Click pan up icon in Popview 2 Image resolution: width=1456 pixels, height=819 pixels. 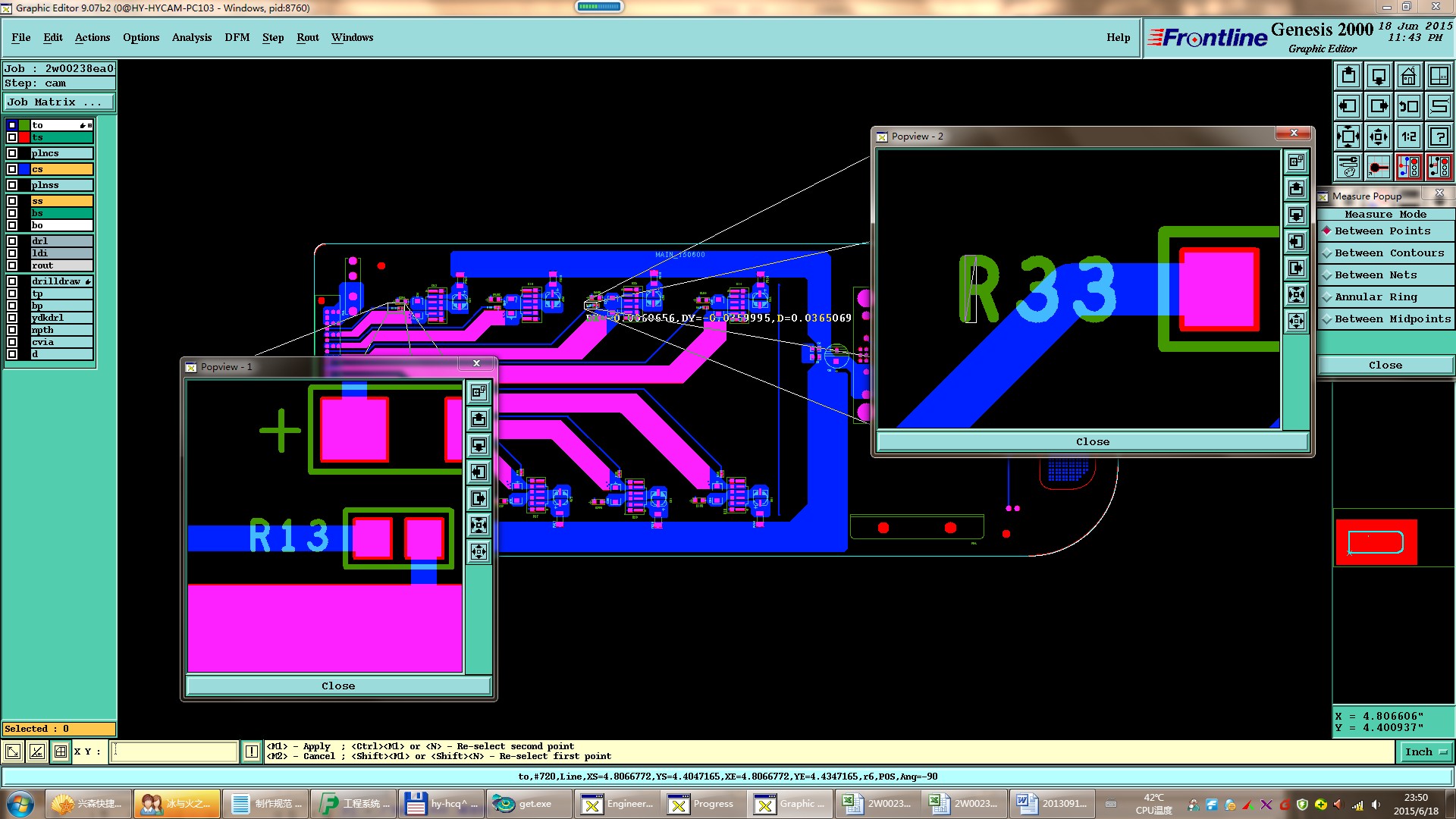tap(1297, 188)
